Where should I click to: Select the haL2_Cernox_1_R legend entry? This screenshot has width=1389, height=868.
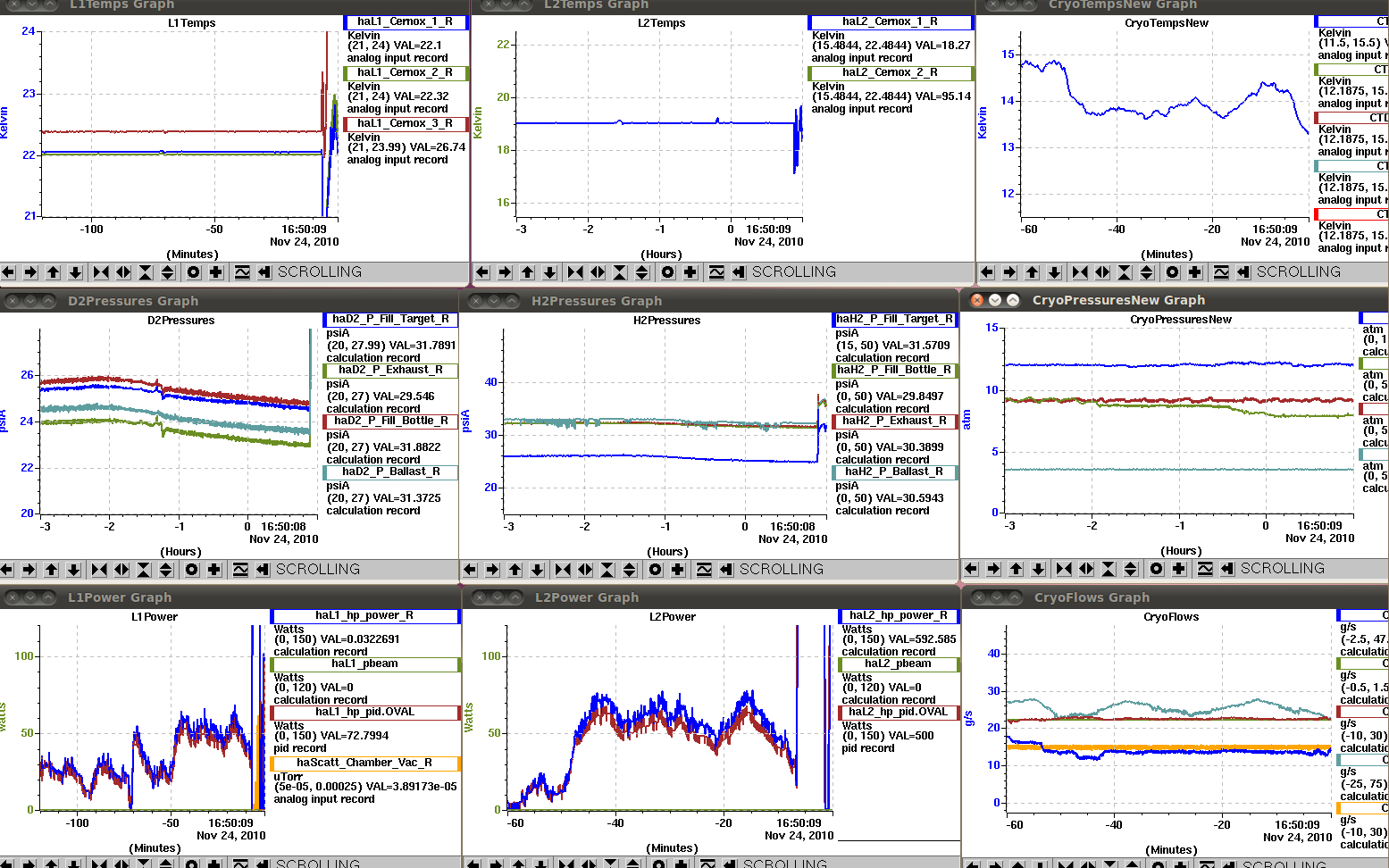point(891,22)
